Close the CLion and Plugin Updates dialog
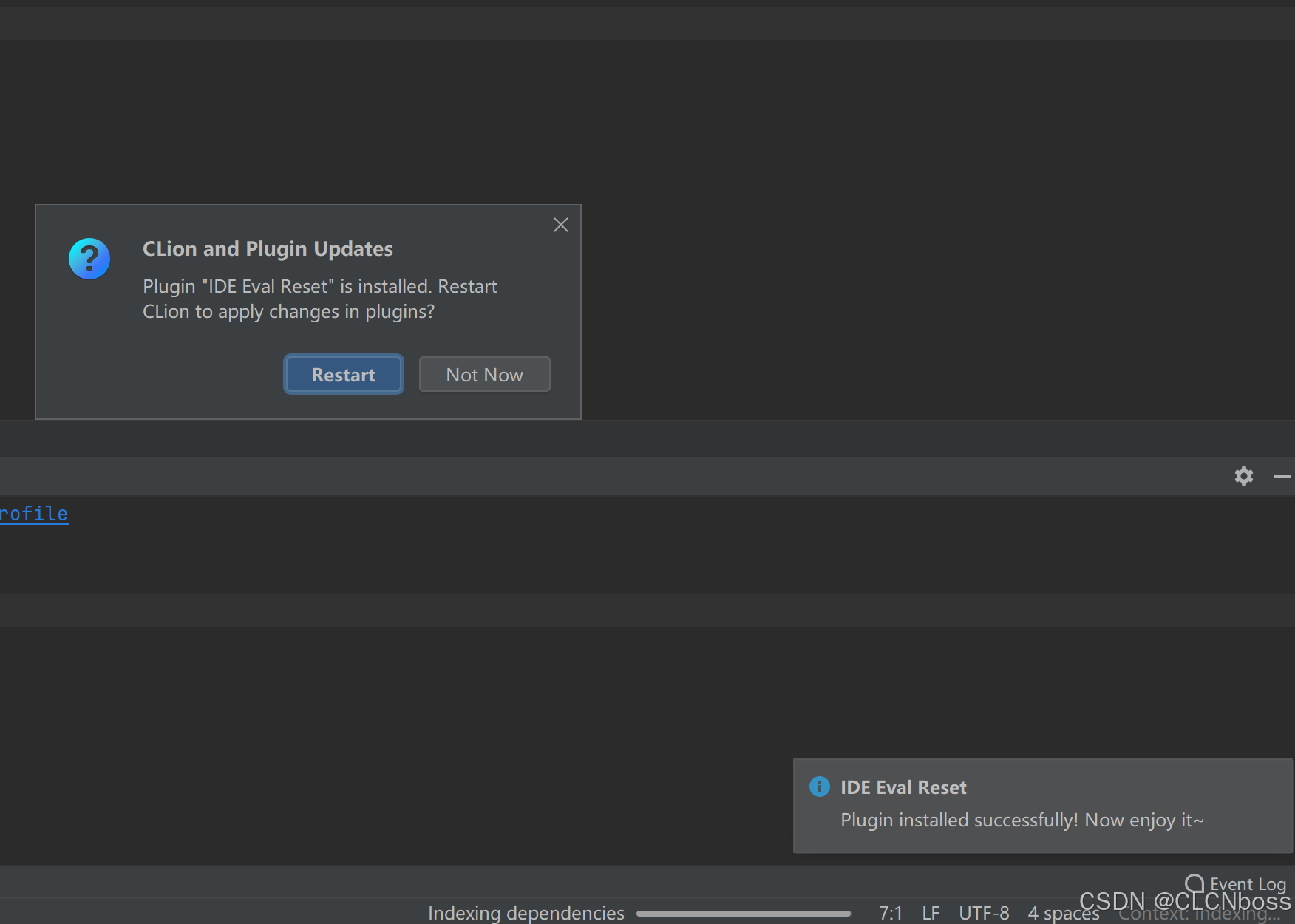 click(561, 225)
